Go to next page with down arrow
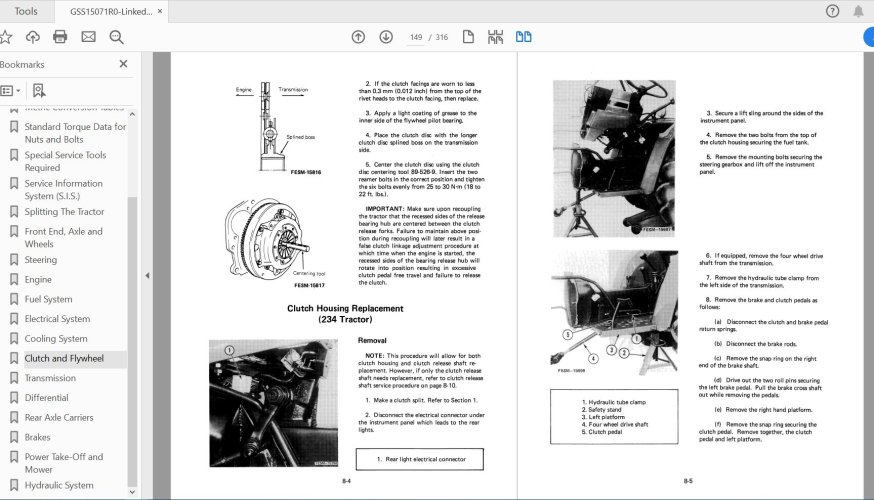Screen dimensions: 874x500 pos(386,37)
